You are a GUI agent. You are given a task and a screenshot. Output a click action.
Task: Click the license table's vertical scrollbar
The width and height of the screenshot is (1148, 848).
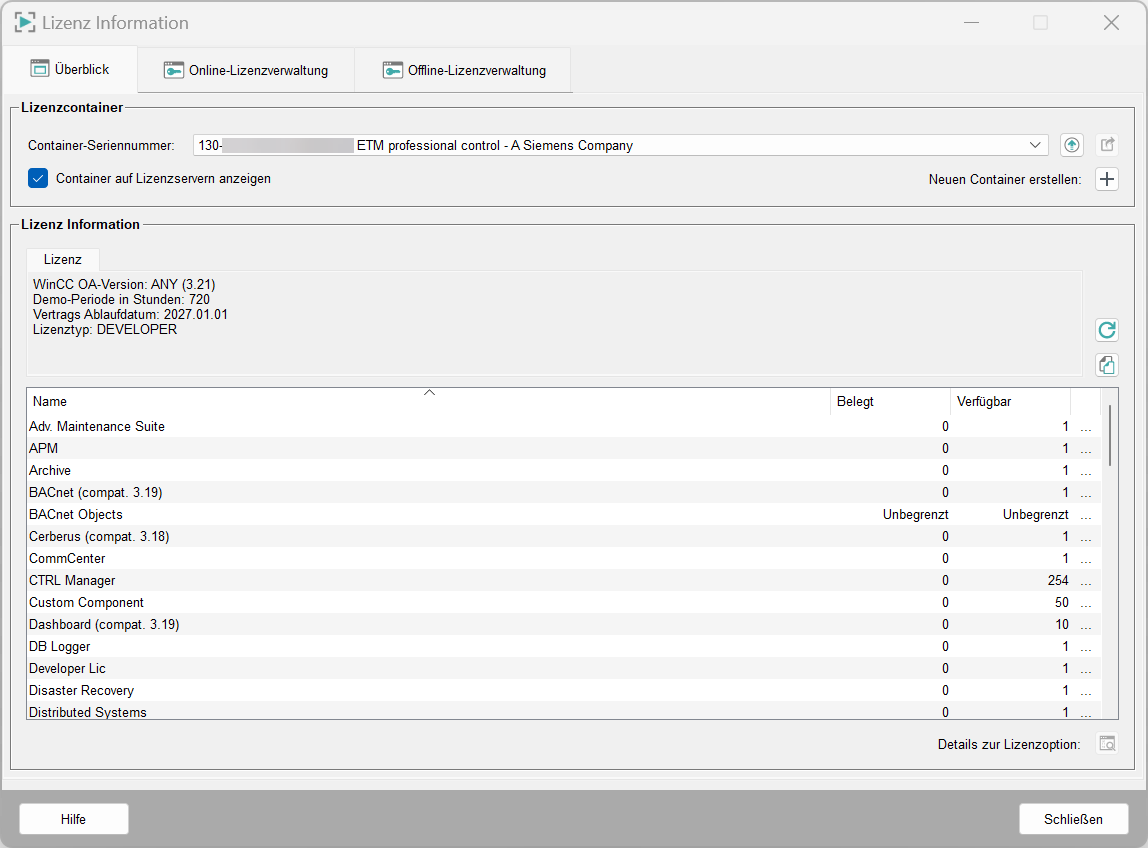tap(1110, 434)
